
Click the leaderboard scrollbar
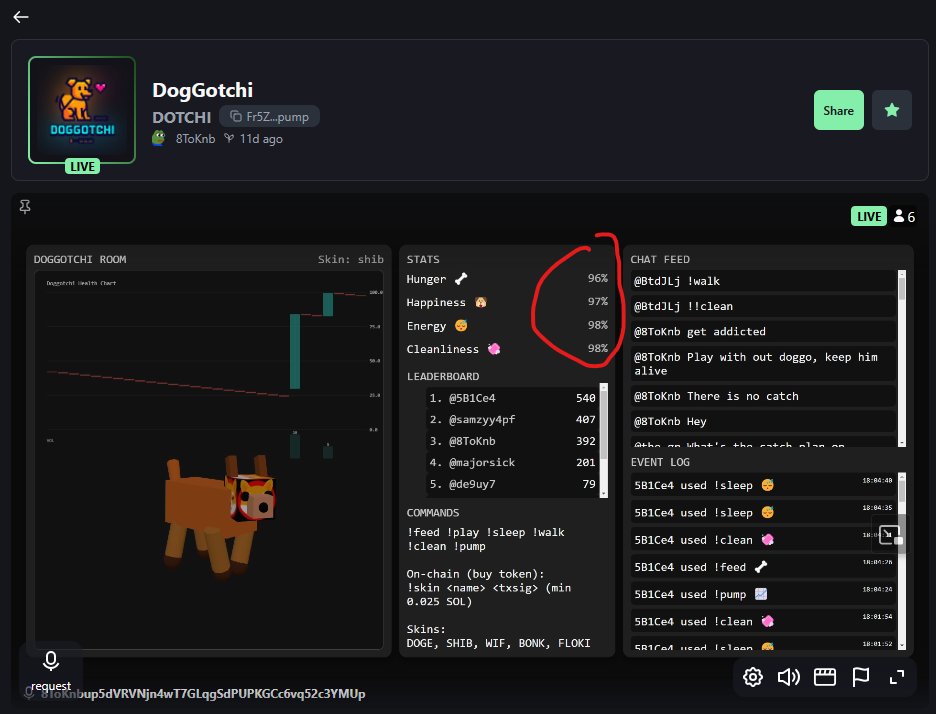click(x=604, y=440)
